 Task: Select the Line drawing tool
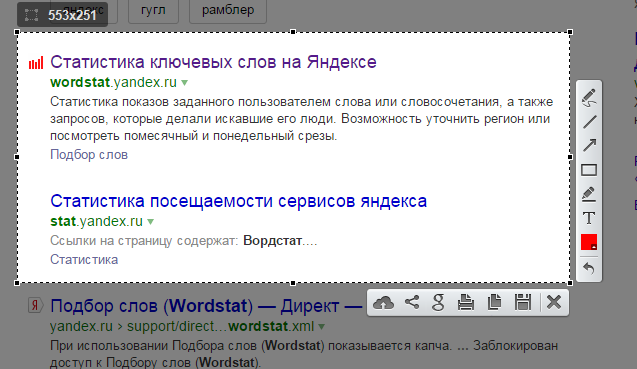tap(589, 122)
